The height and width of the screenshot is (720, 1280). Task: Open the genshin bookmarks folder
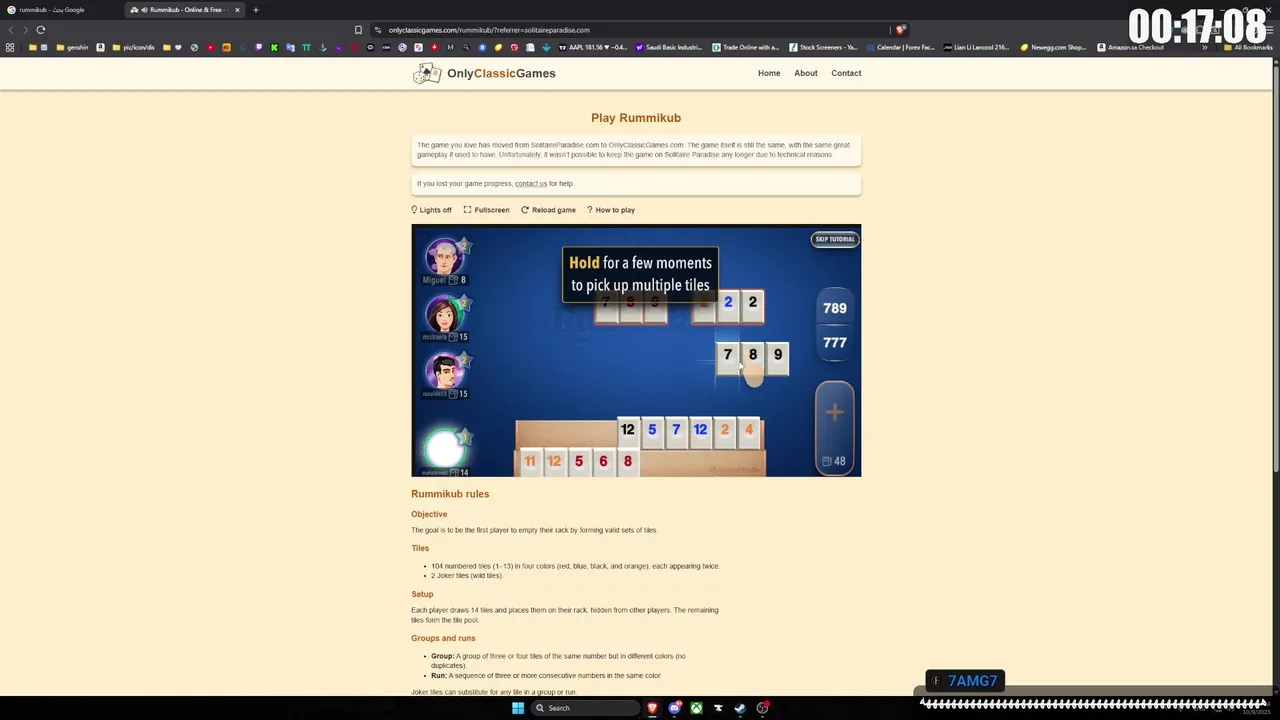[72, 47]
